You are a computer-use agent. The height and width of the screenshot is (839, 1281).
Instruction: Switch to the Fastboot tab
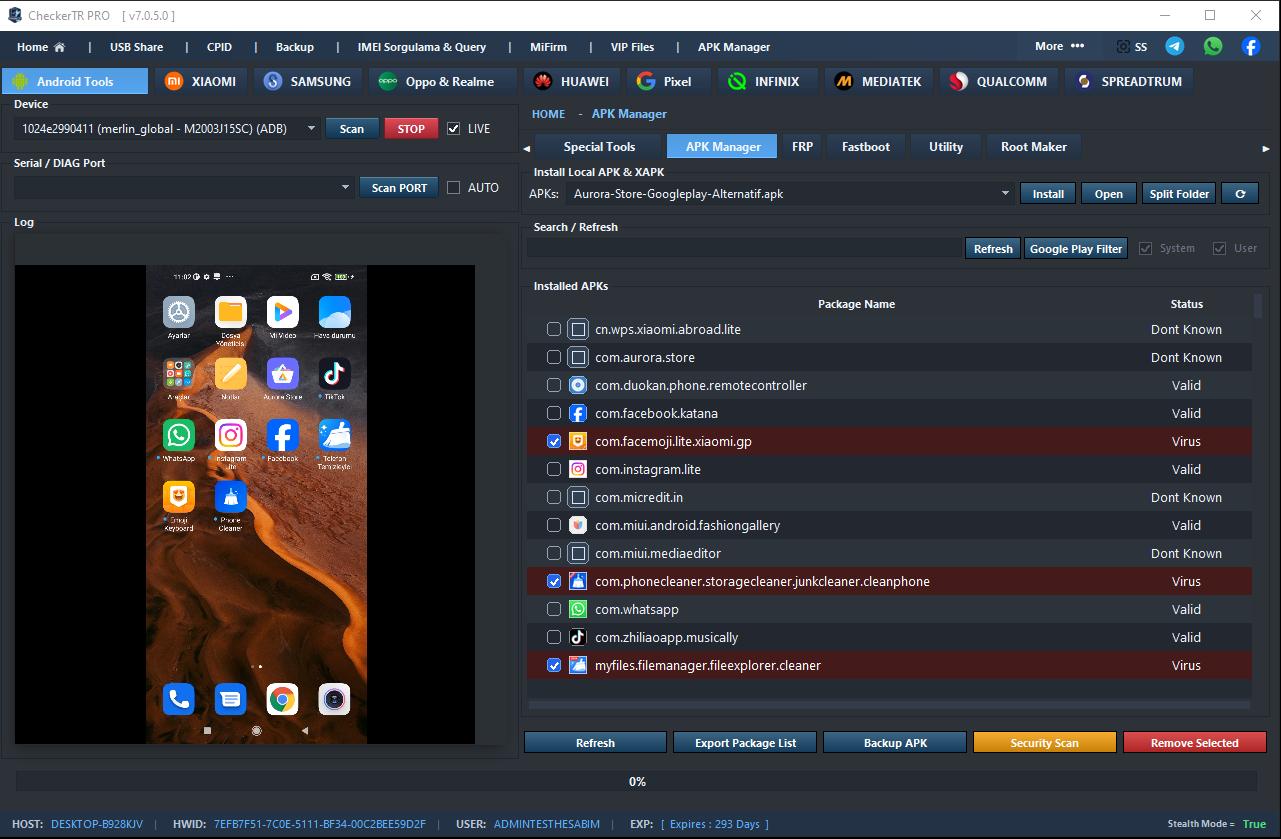(x=865, y=147)
